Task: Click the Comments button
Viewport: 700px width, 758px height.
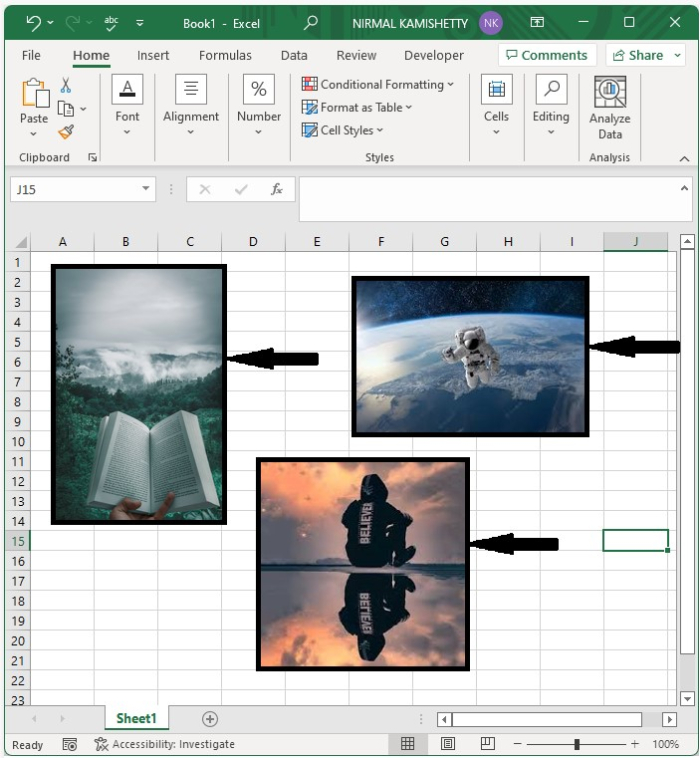Action: click(547, 55)
